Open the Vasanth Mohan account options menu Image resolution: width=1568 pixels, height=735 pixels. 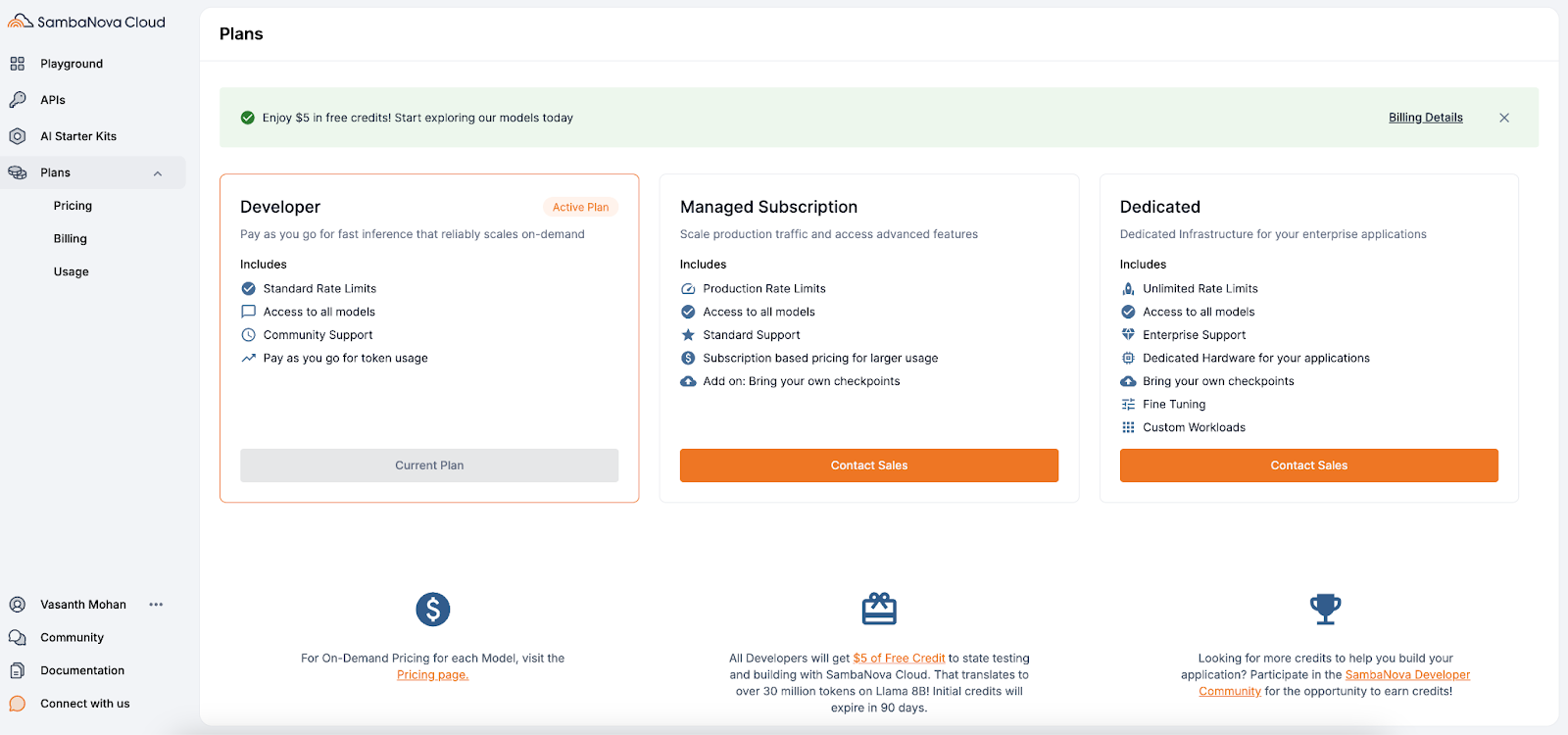[155, 604]
